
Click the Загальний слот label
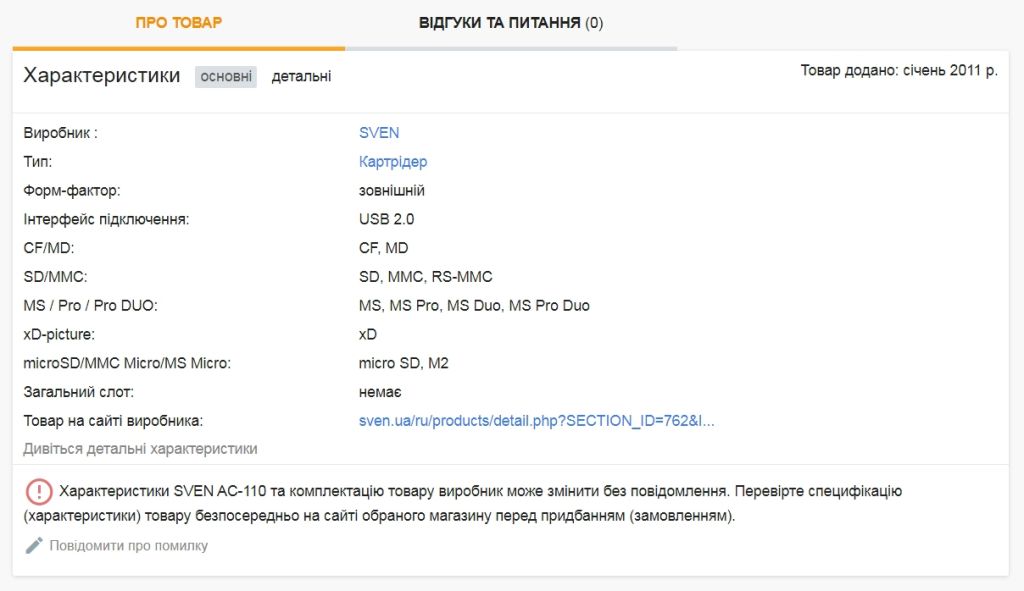pyautogui.click(x=78, y=392)
